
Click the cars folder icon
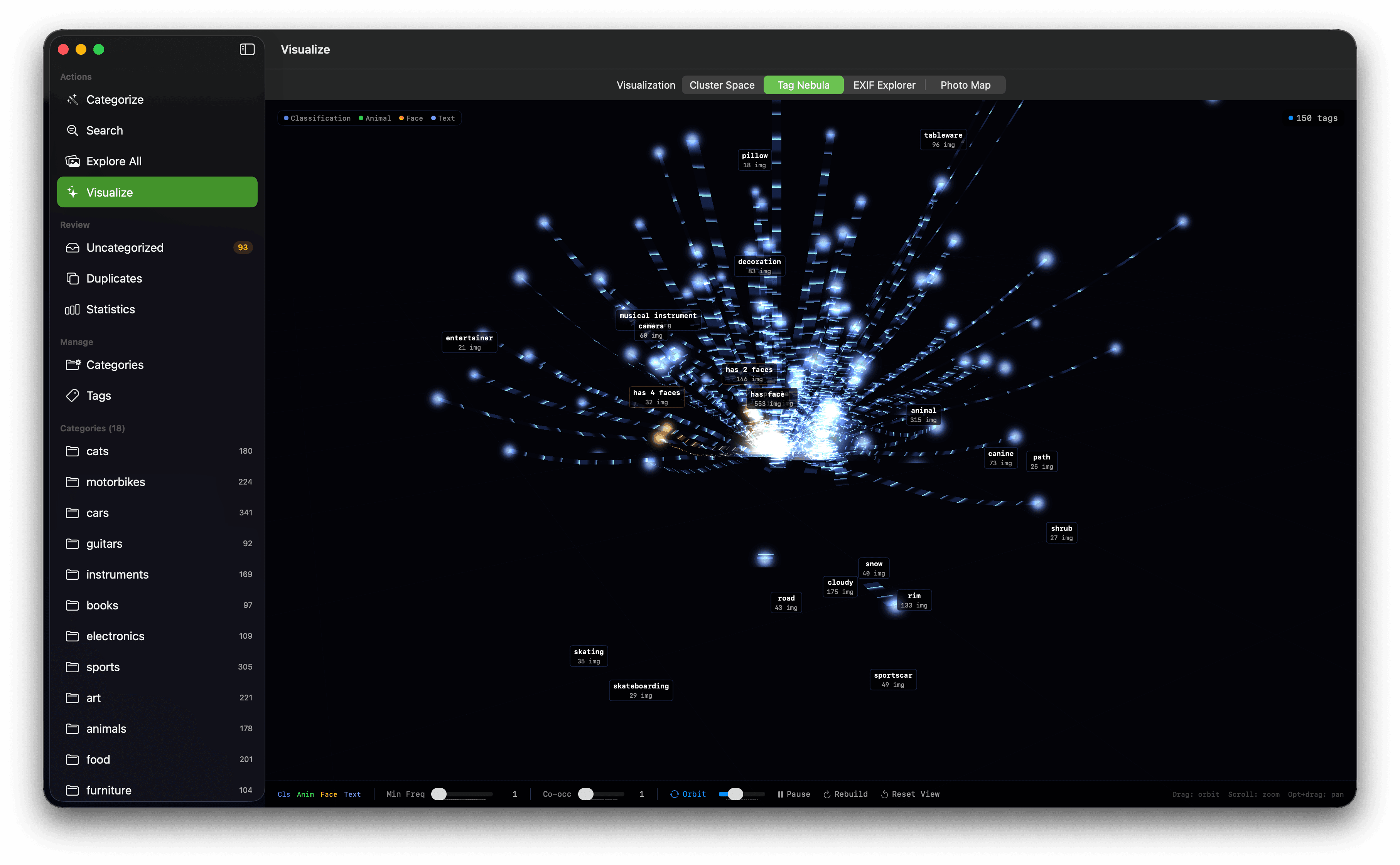click(72, 513)
